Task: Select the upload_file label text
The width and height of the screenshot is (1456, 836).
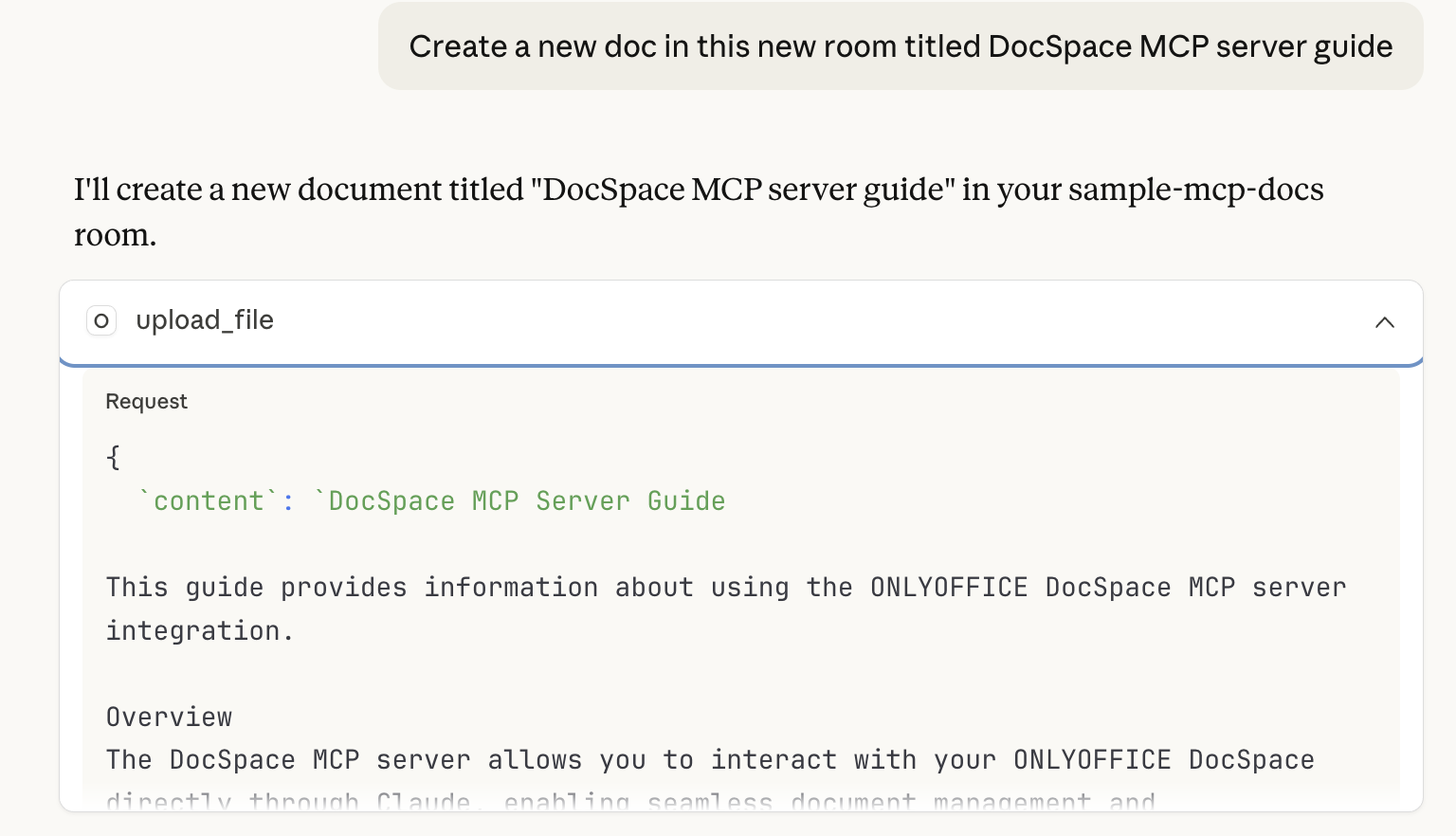Action: tap(205, 320)
